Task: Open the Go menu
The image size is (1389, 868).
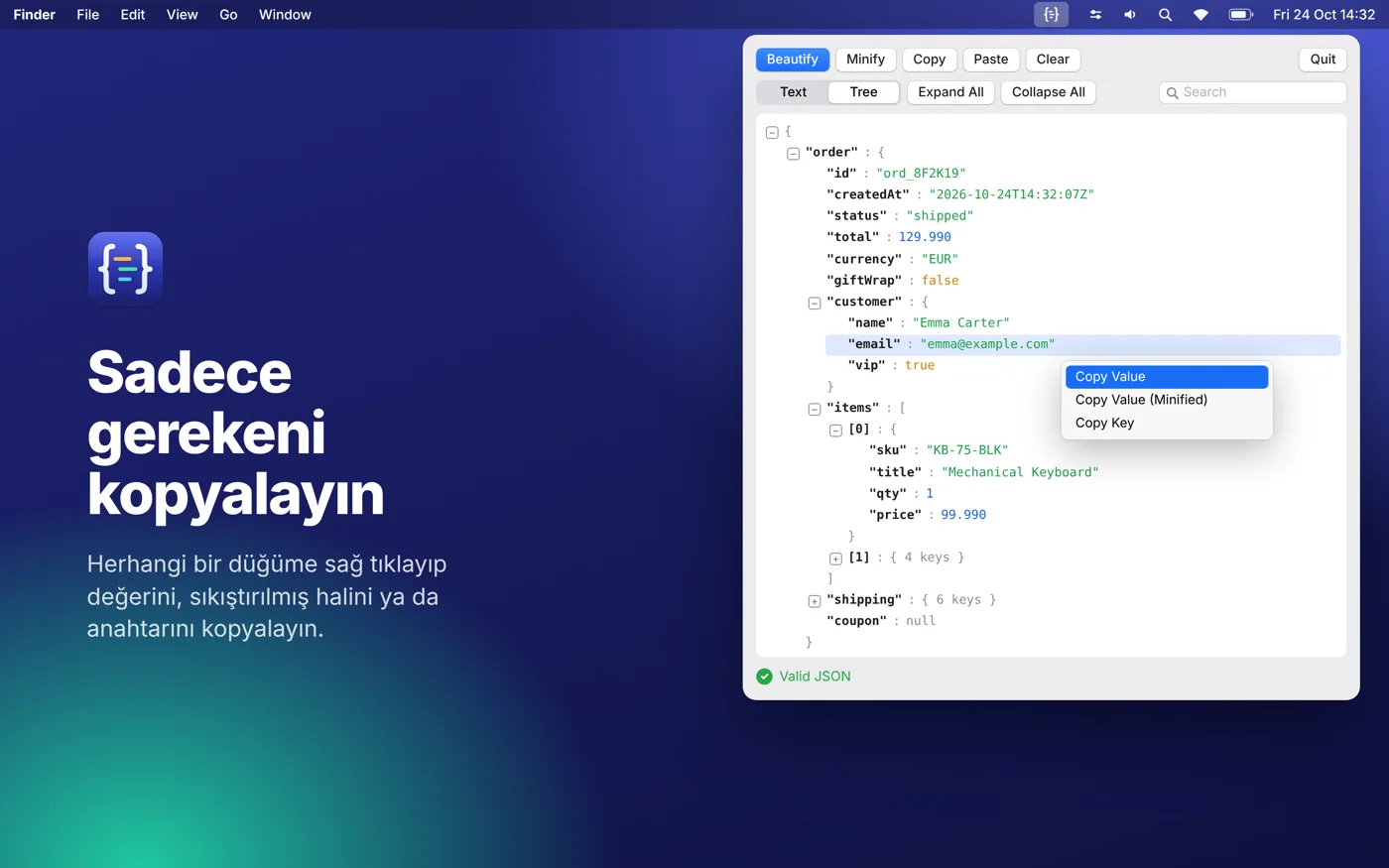Action: click(228, 15)
